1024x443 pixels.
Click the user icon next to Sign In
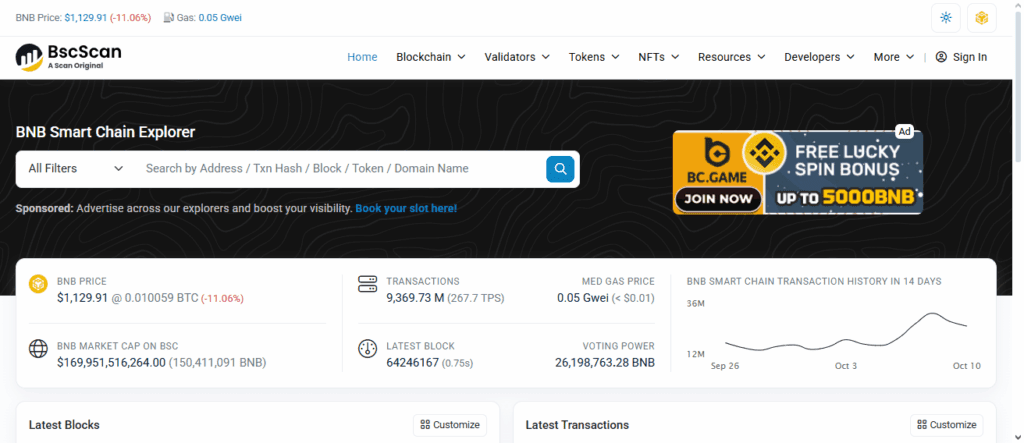click(x=941, y=57)
